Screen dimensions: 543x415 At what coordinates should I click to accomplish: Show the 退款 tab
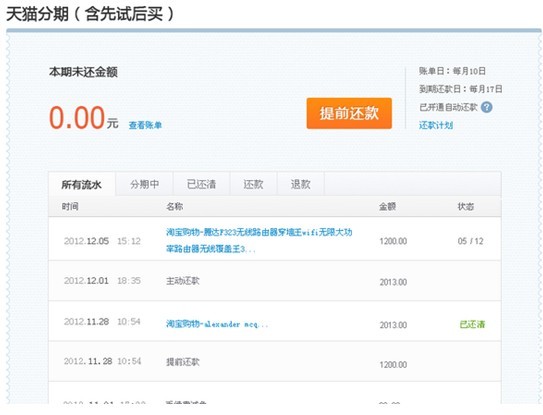[x=301, y=184]
